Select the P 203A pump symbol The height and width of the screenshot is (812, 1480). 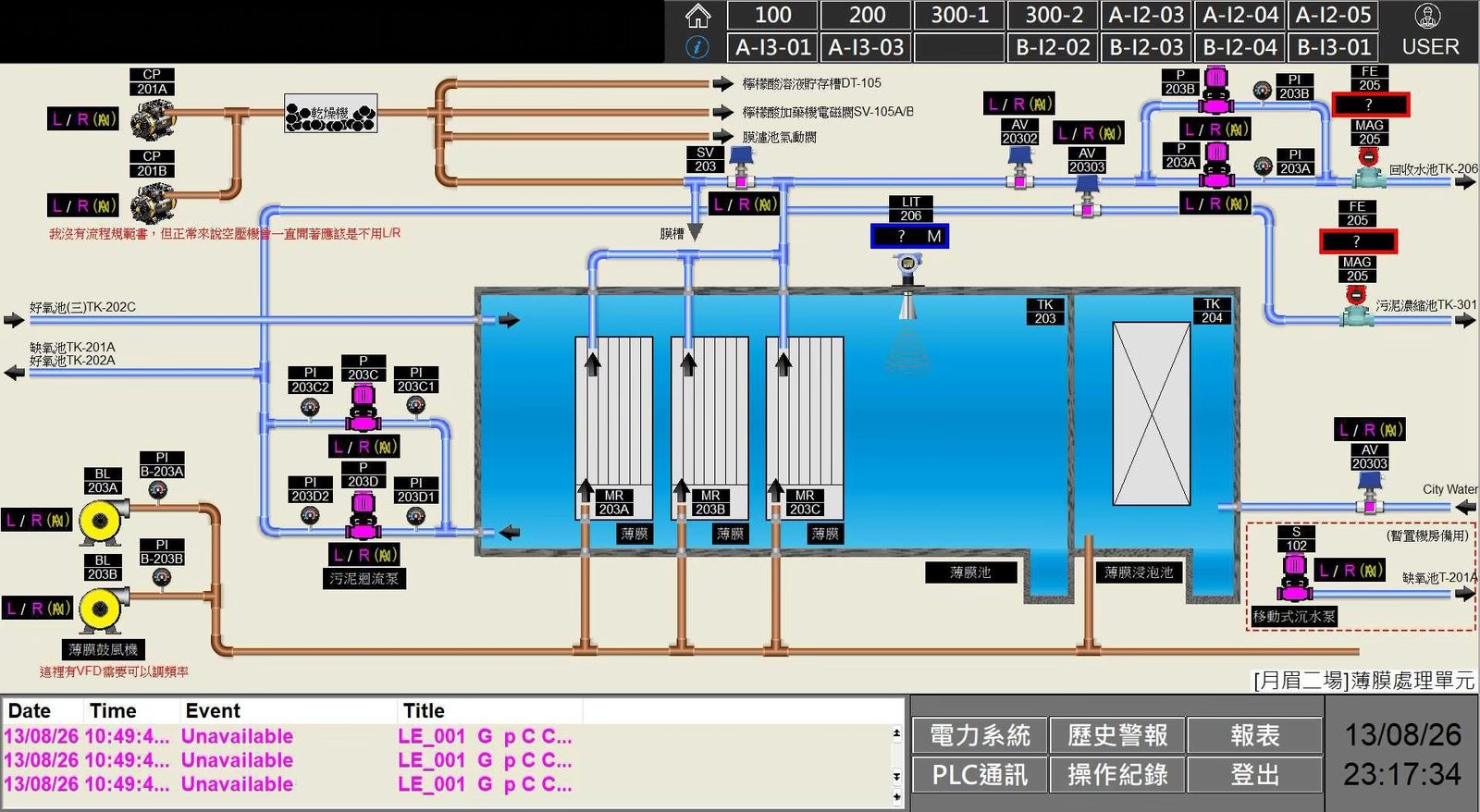1217,166
